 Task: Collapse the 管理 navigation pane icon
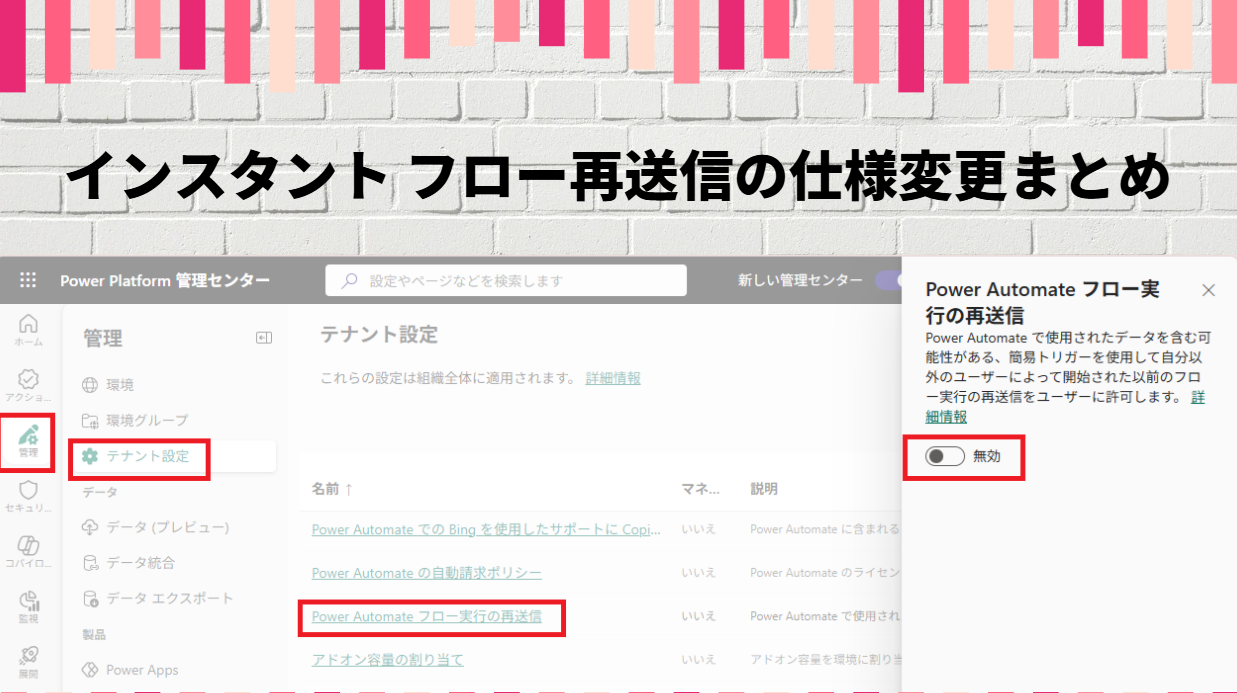click(264, 339)
